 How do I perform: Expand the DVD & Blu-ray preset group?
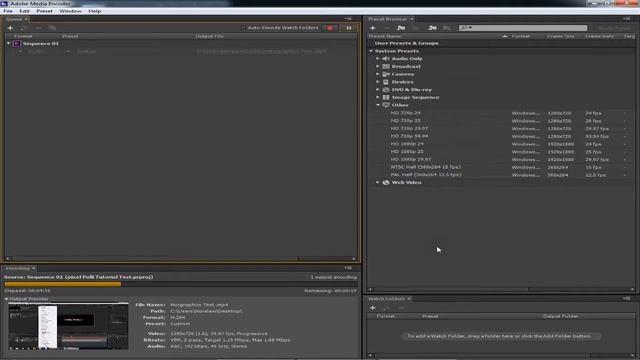click(x=378, y=90)
